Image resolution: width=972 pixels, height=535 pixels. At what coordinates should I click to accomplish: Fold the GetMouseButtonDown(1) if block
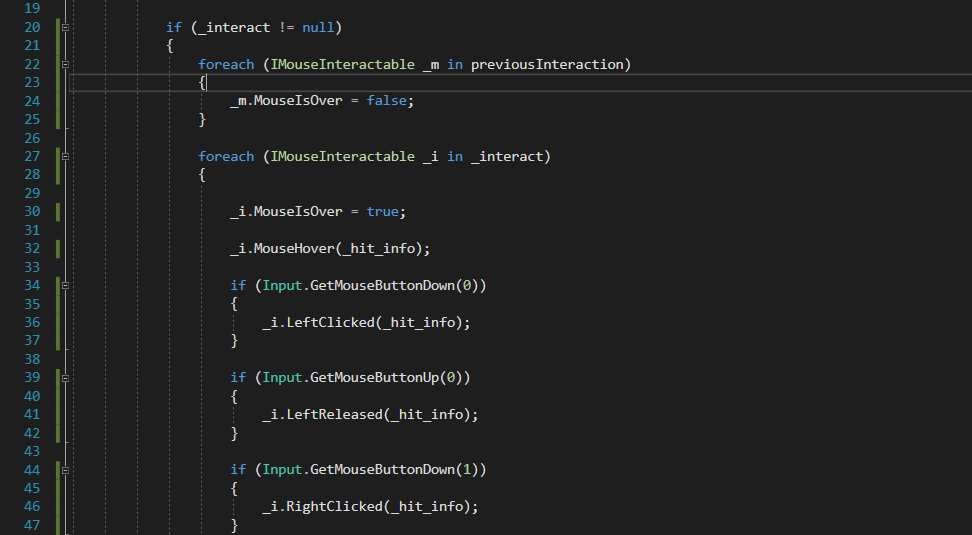[x=65, y=469]
